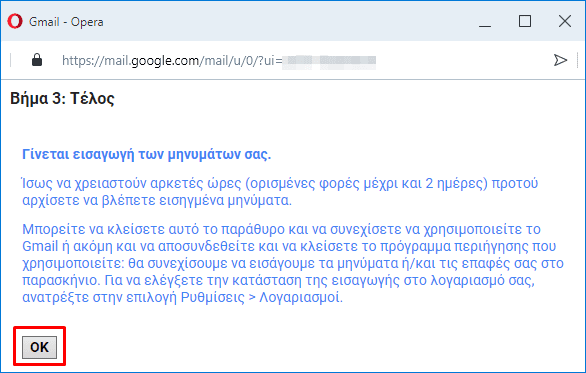Click the word "παρασκήνιο" in the last paragraph

coord(59,280)
